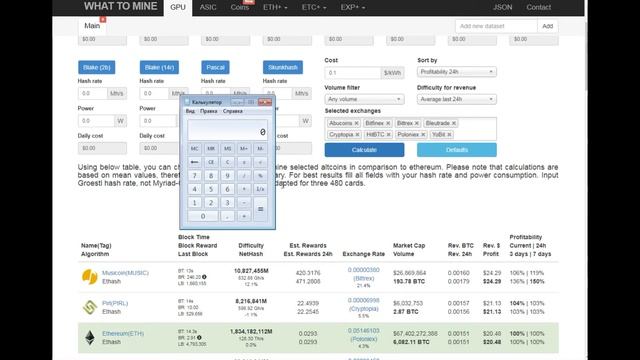Select the Main dataset tab
The height and width of the screenshot is (360, 640).
[x=92, y=26]
